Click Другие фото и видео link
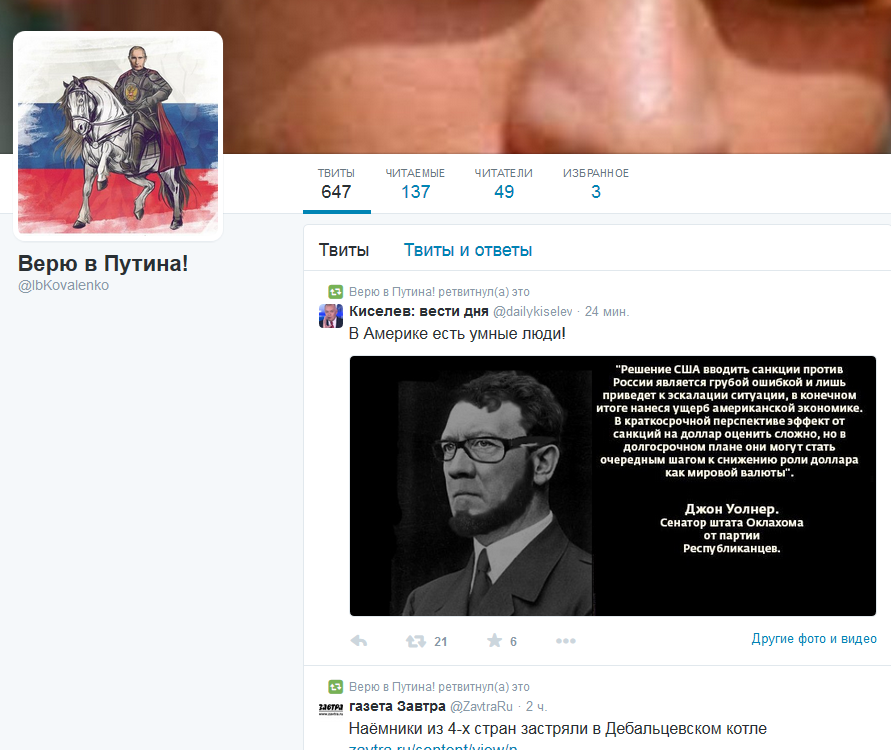 pyautogui.click(x=814, y=639)
